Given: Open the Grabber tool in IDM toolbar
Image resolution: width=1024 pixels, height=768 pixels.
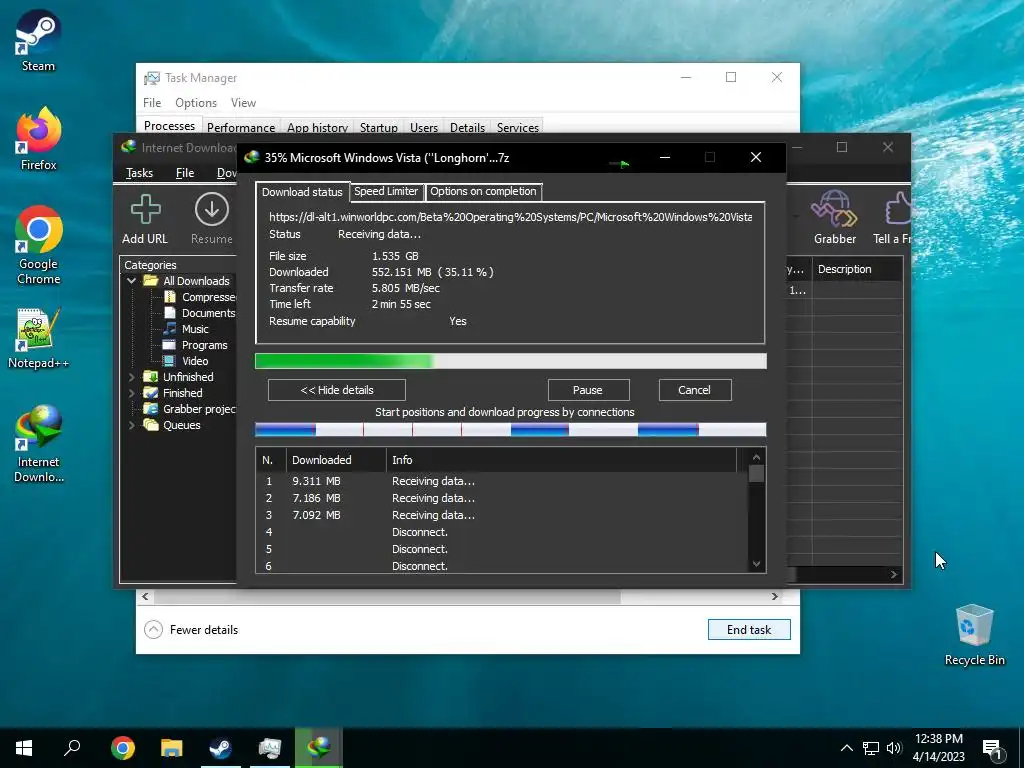Looking at the screenshot, I should [834, 218].
